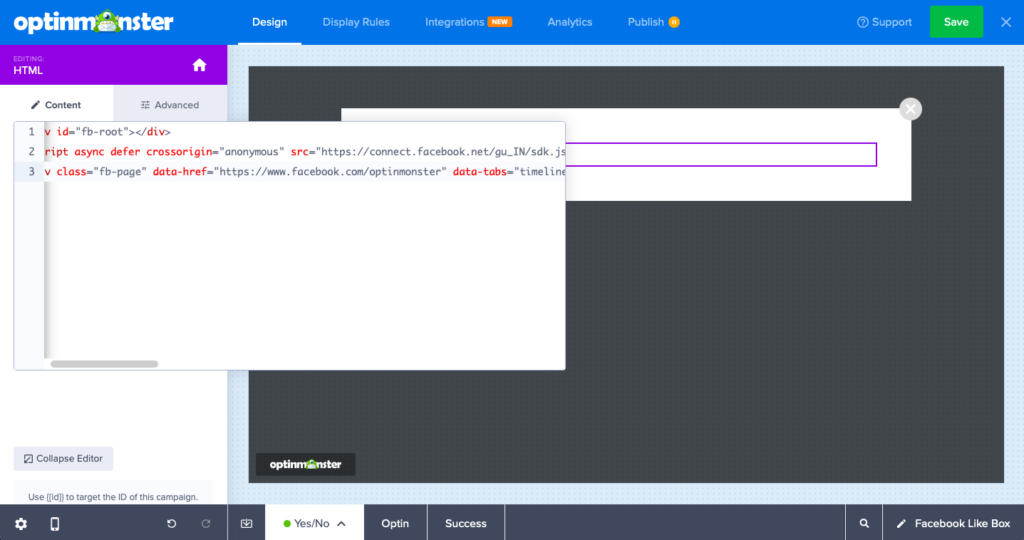Open the Publish tab

coord(646,22)
